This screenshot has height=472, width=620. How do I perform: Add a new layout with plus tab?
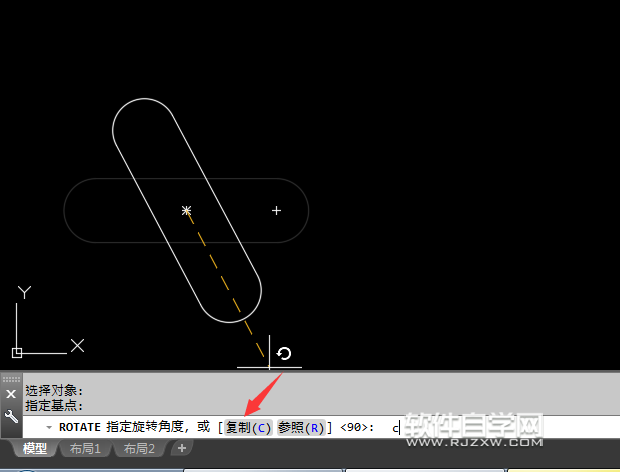[x=182, y=448]
